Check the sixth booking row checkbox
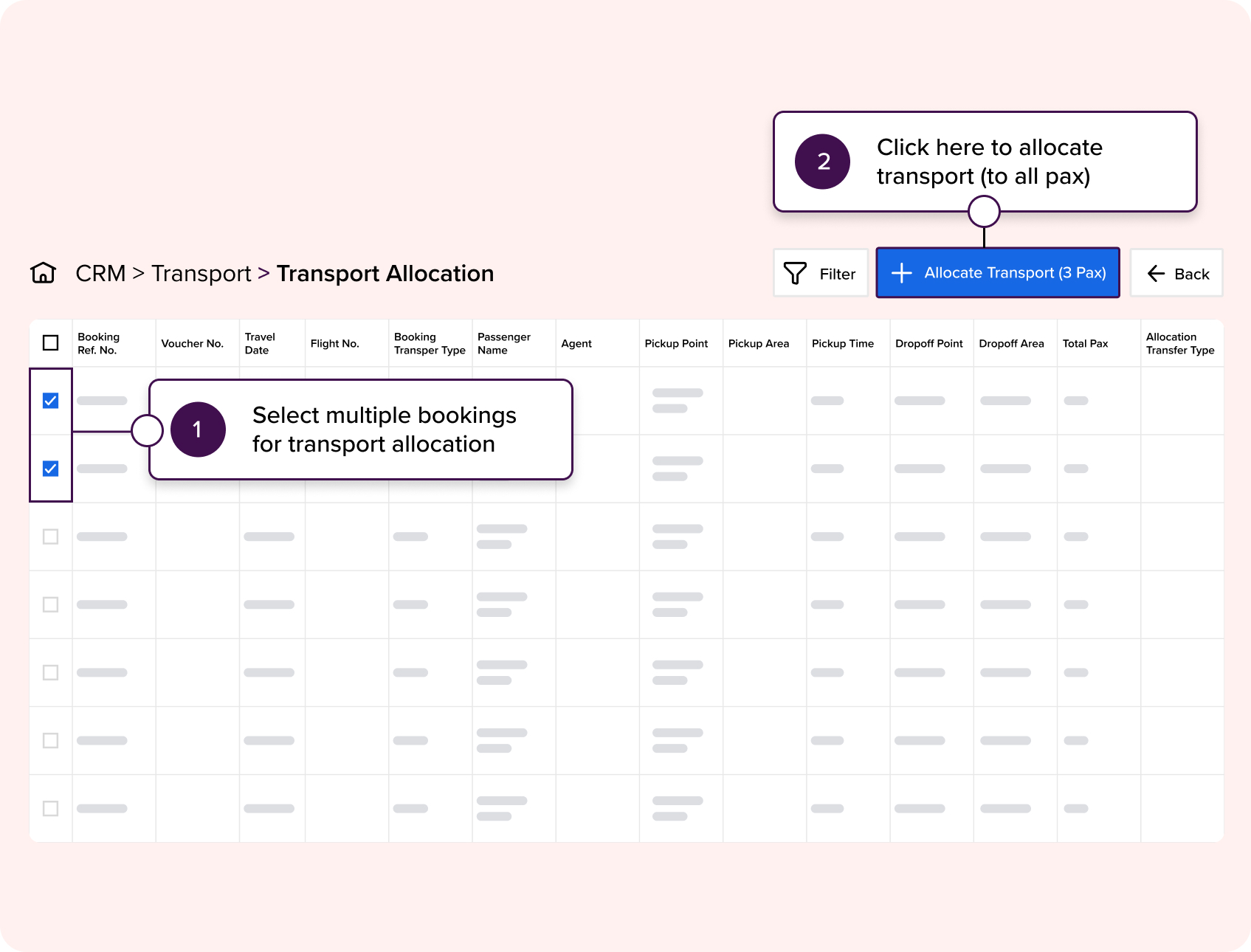 click(51, 740)
